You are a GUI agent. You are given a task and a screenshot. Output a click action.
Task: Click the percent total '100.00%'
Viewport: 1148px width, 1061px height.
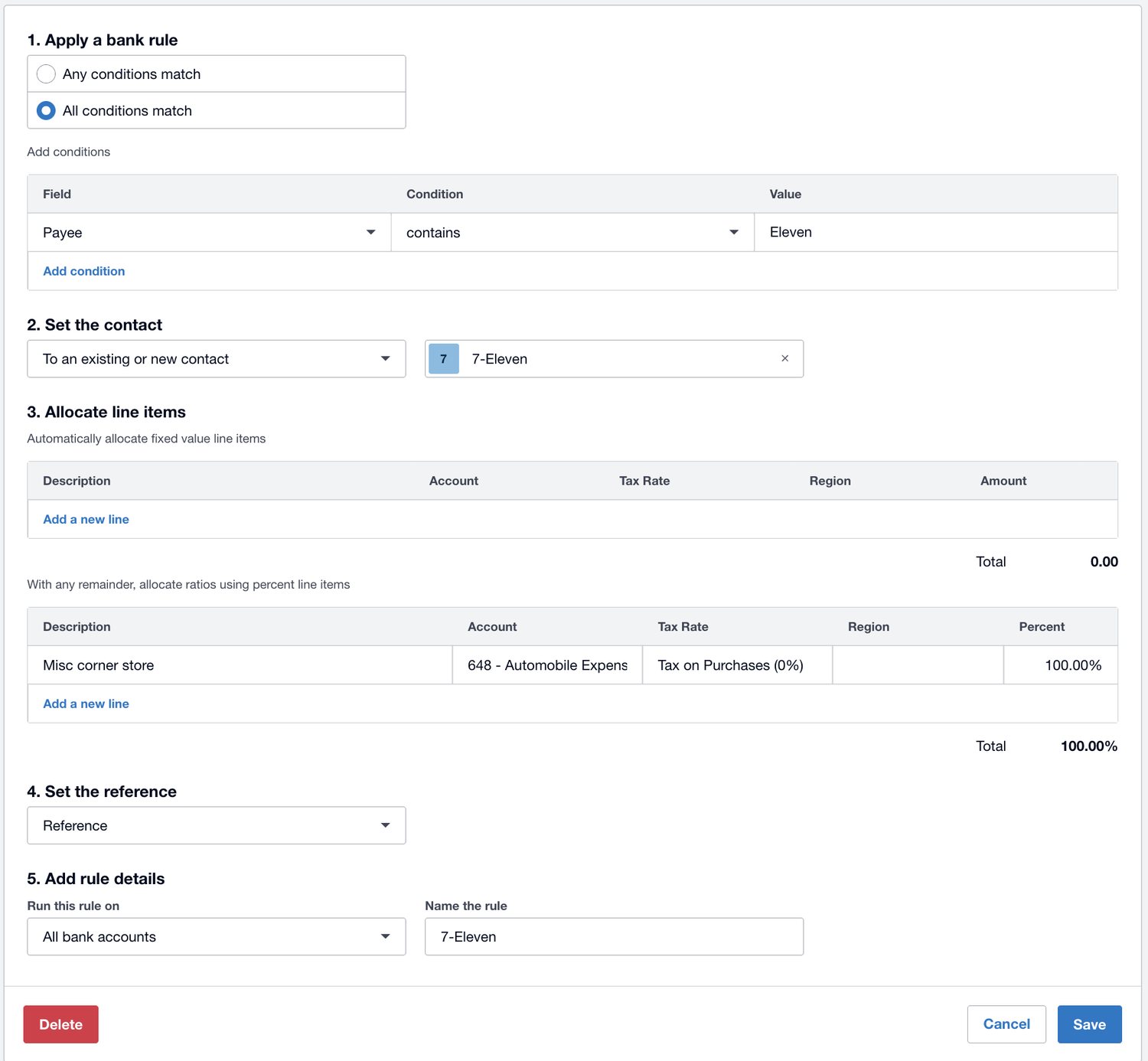coord(1089,746)
